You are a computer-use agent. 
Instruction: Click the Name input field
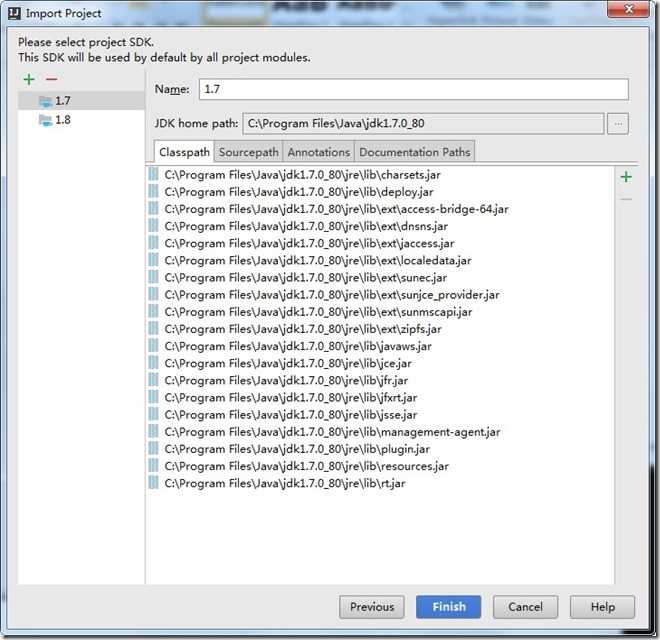[x=414, y=89]
